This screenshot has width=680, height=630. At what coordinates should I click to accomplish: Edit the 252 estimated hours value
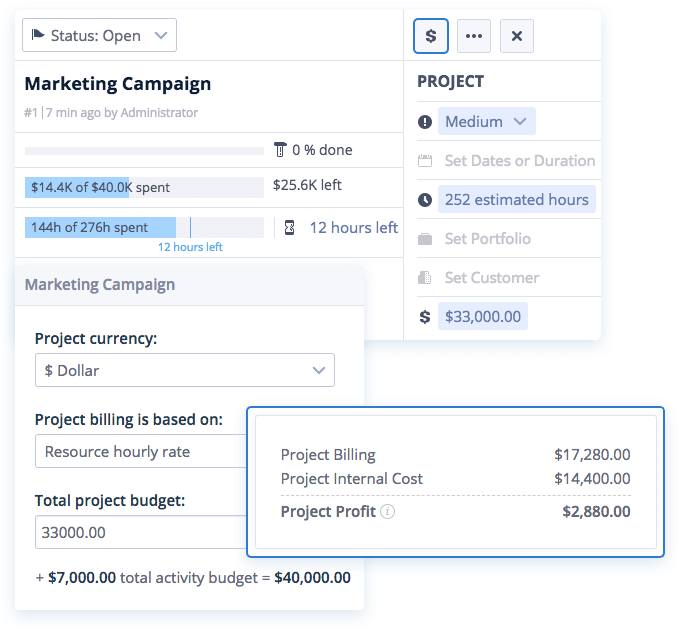pyautogui.click(x=517, y=199)
